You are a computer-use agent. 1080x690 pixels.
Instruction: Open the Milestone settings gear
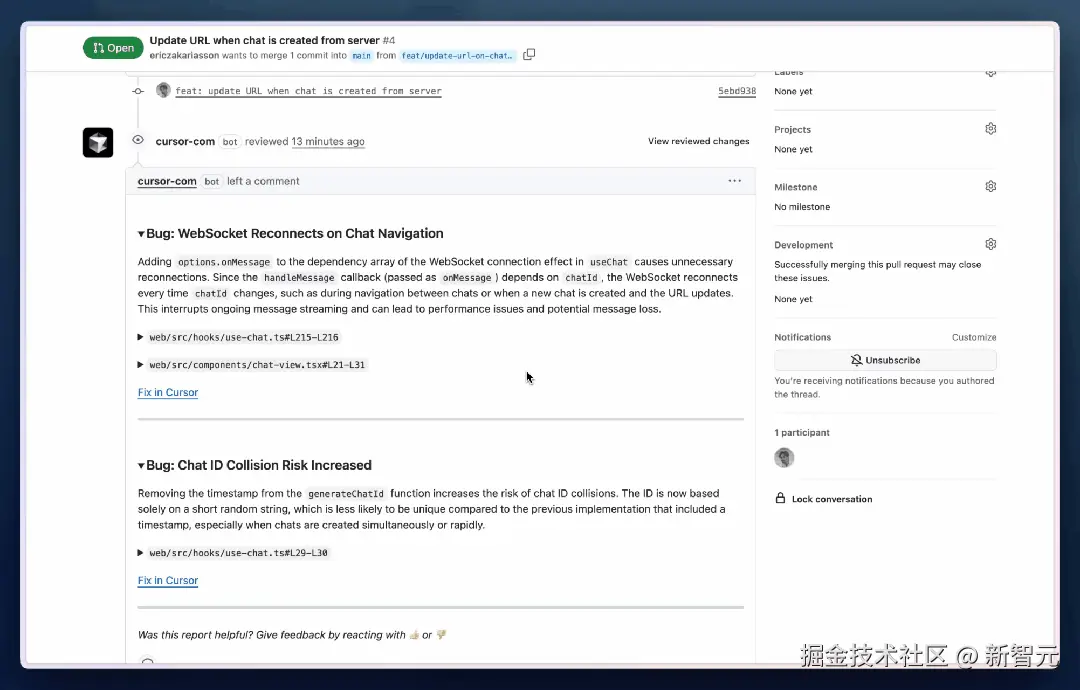point(990,187)
